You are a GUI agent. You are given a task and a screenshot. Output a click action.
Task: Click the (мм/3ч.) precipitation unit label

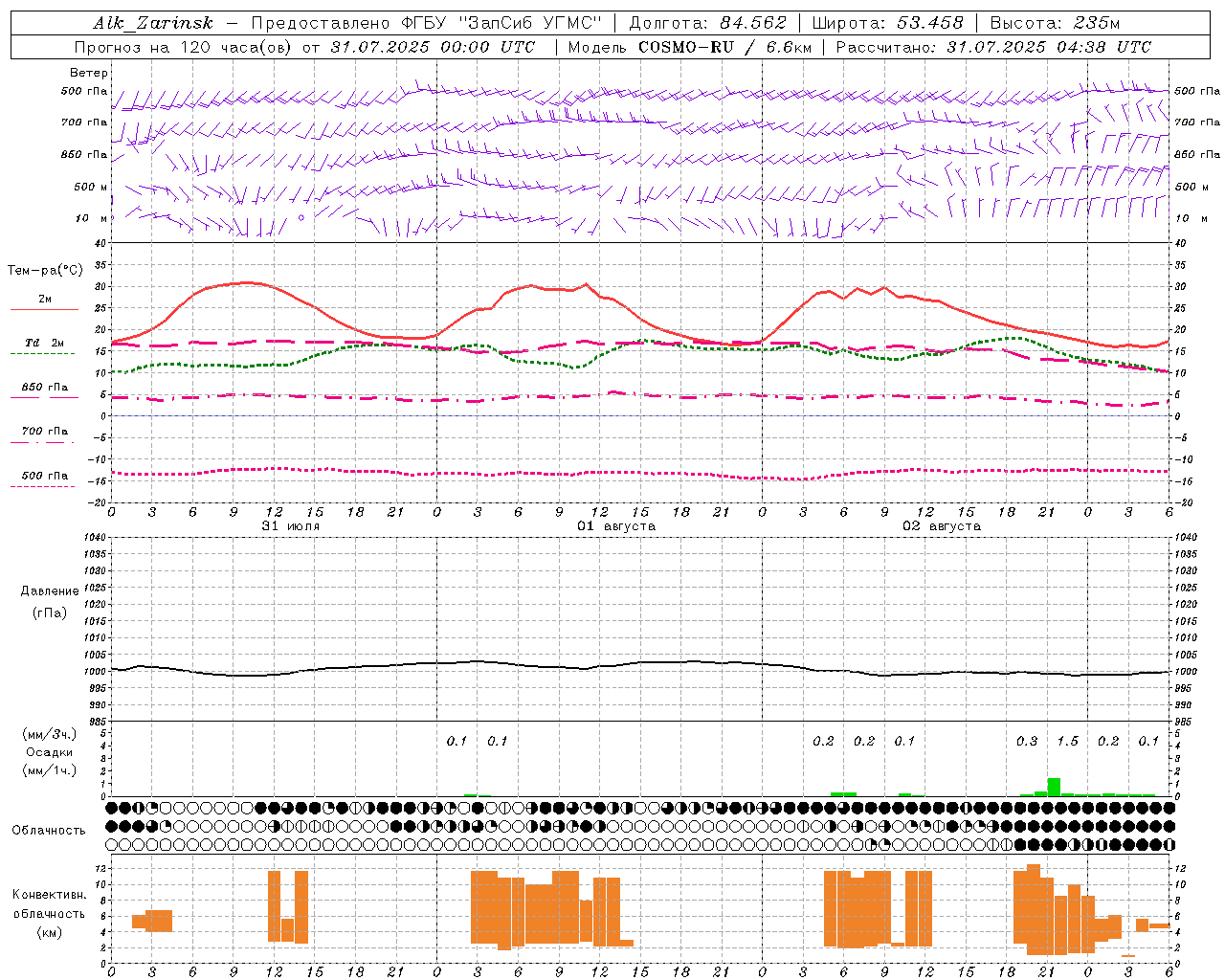50,734
